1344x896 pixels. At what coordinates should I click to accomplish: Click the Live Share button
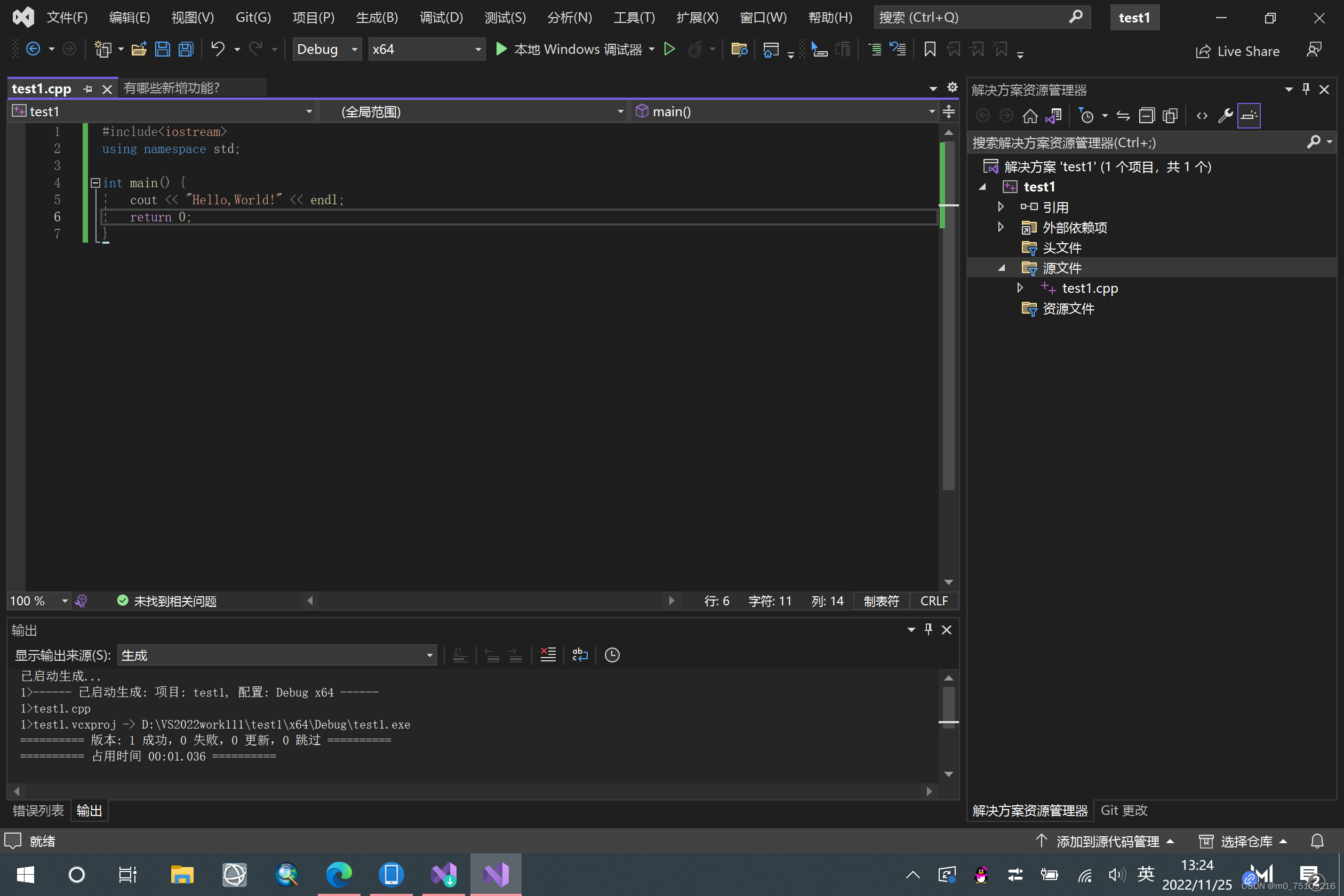1237,51
